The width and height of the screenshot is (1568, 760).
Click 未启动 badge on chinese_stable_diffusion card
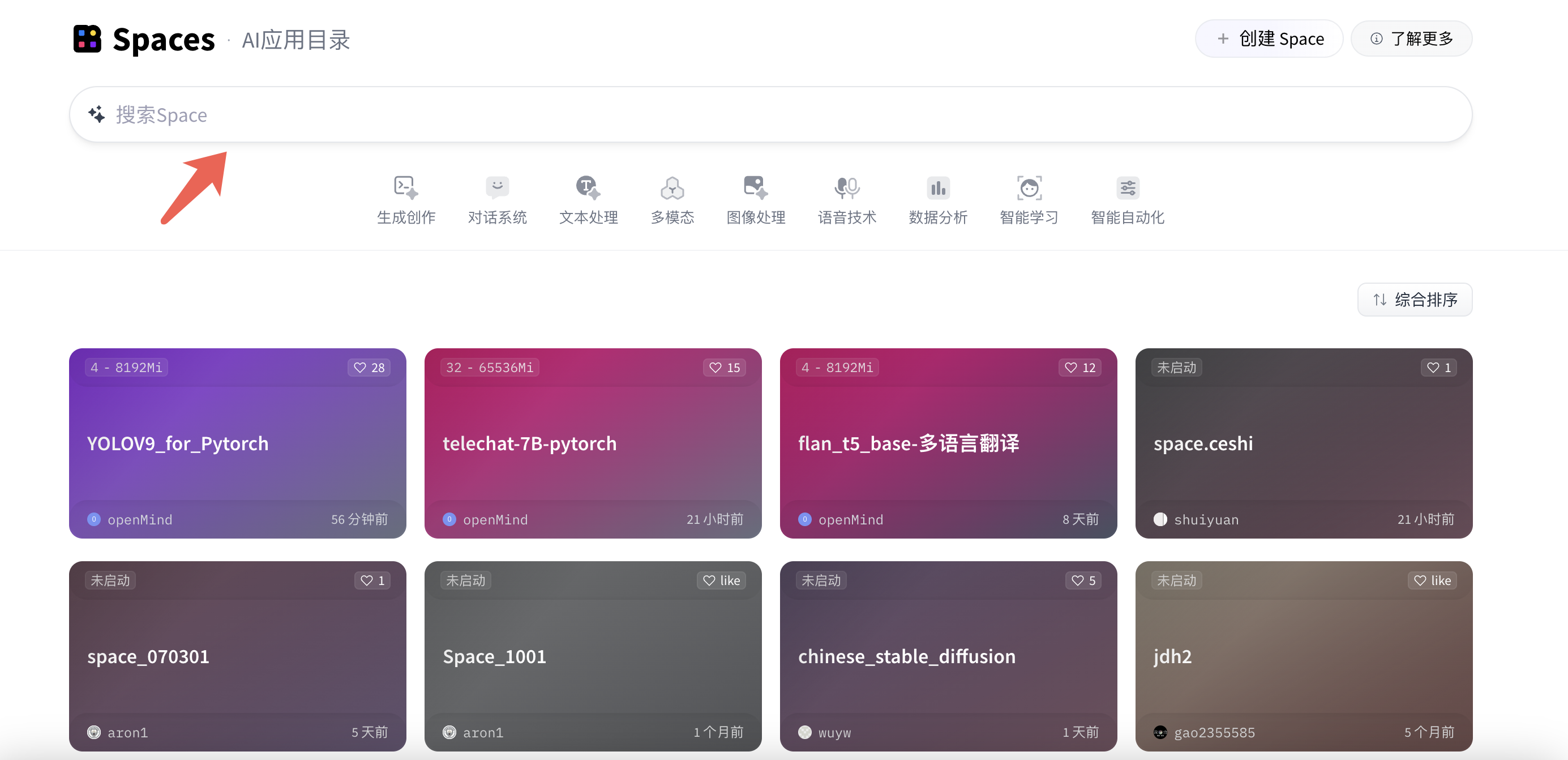click(x=821, y=580)
